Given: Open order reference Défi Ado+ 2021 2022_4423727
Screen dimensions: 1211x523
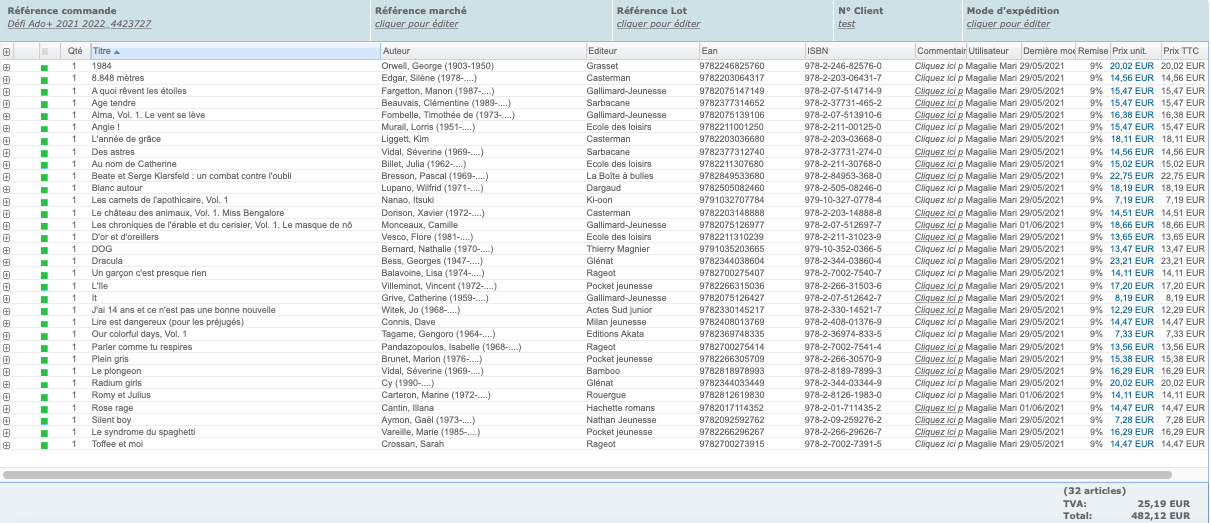Looking at the screenshot, I should coord(80,24).
